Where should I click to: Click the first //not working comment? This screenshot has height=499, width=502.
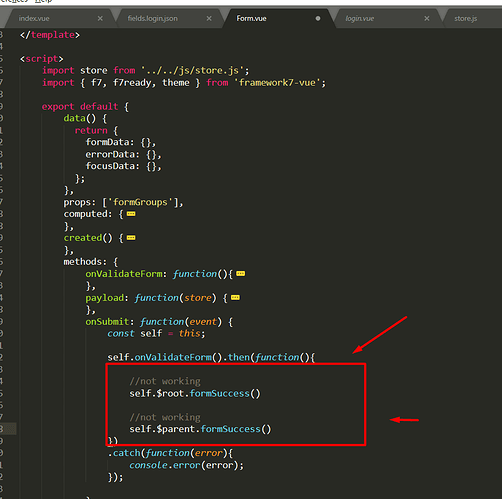coord(165,381)
